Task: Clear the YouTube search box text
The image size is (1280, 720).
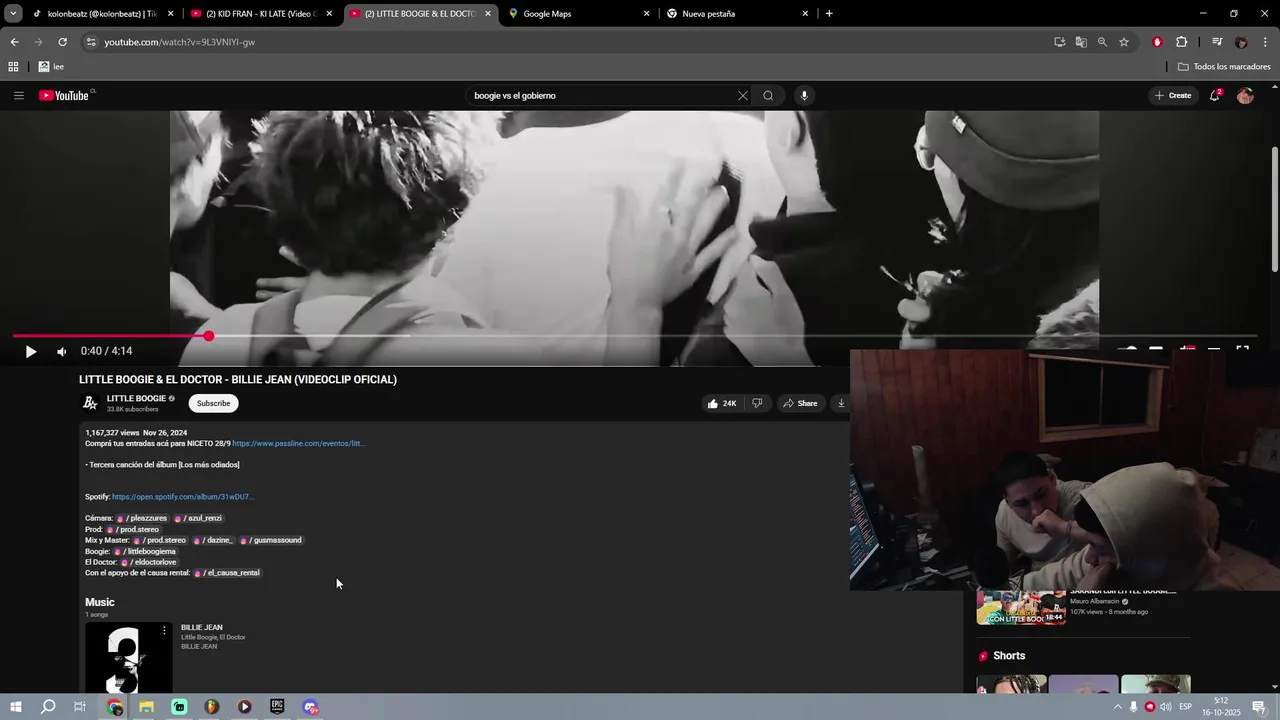Action: click(x=742, y=96)
